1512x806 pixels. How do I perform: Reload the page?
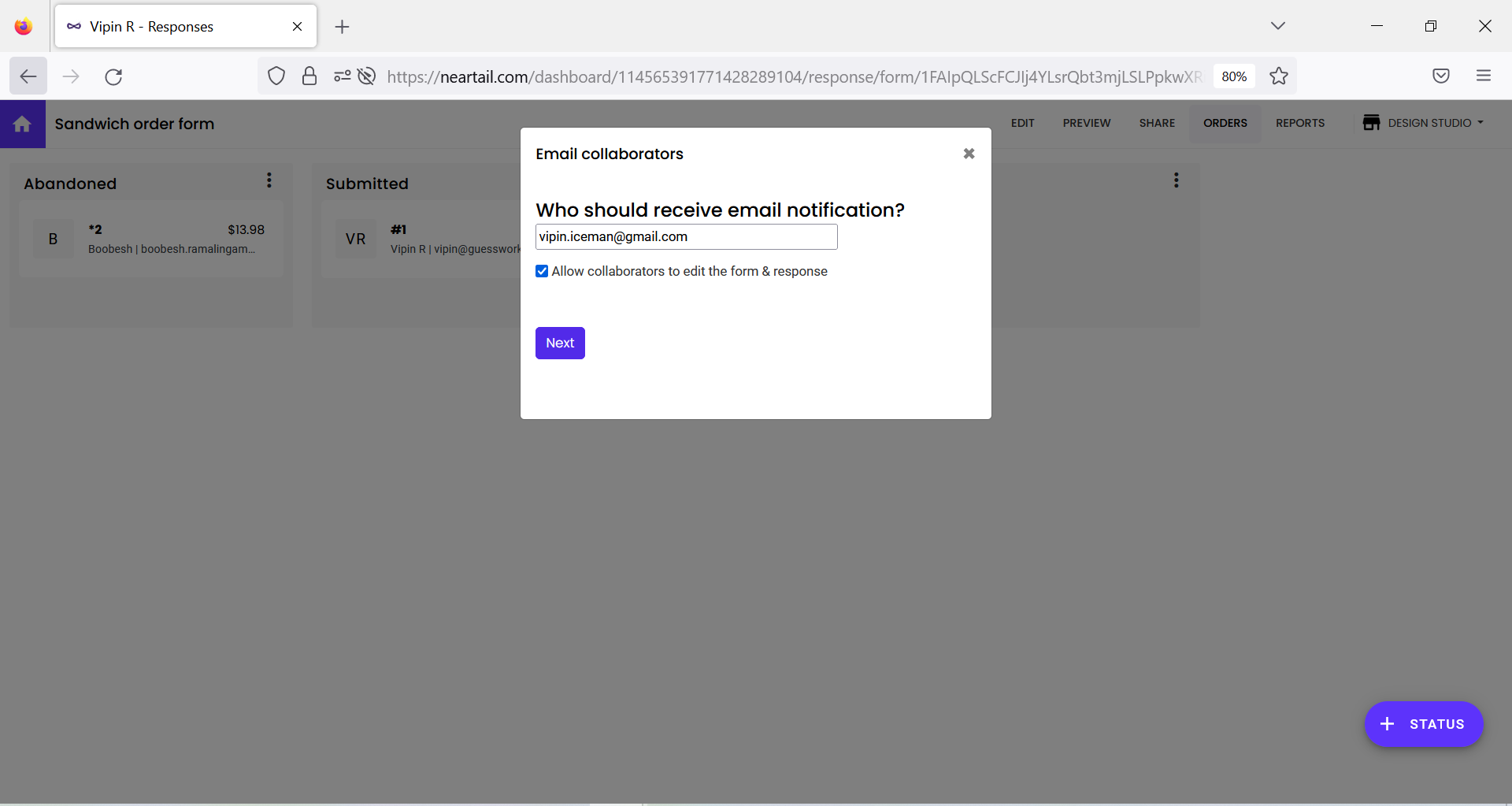(x=113, y=76)
